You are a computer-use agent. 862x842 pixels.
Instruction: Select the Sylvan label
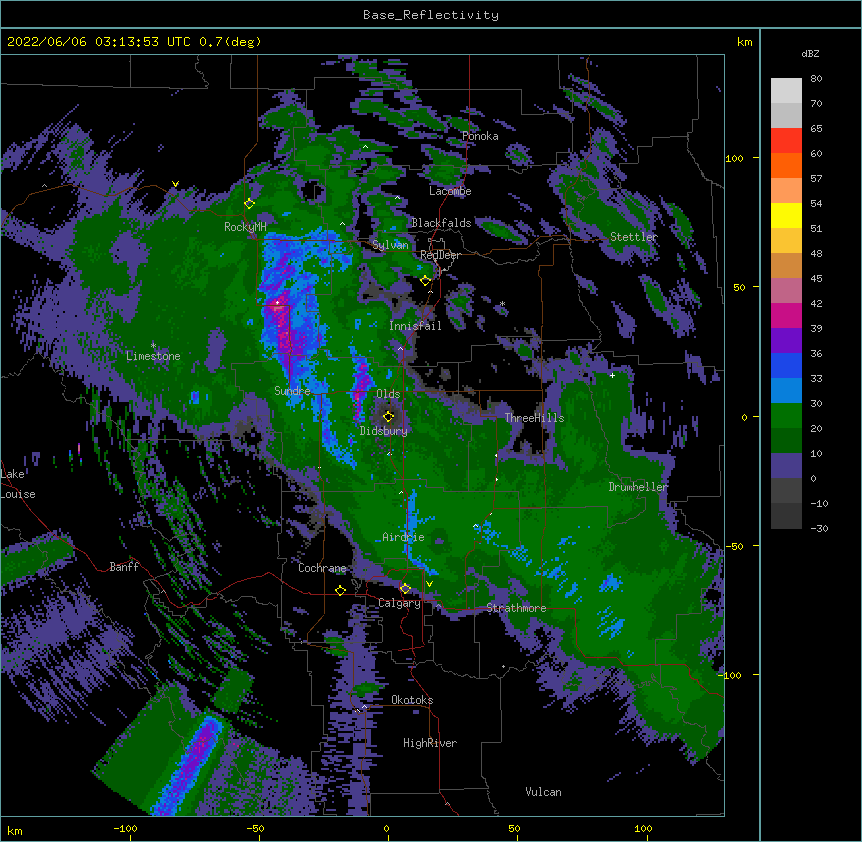point(390,245)
